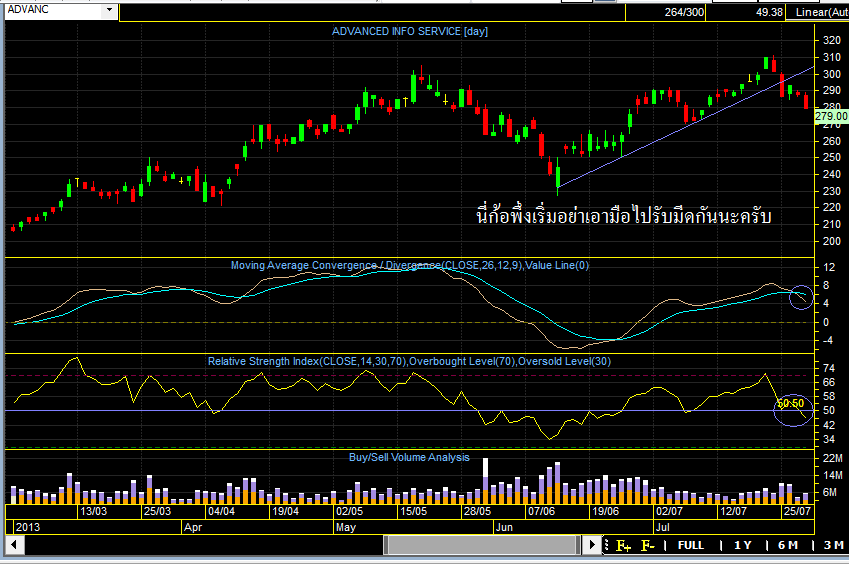Screen dimensions: 849x564
Task: Click the 279.00 current price tag
Action: [831, 116]
